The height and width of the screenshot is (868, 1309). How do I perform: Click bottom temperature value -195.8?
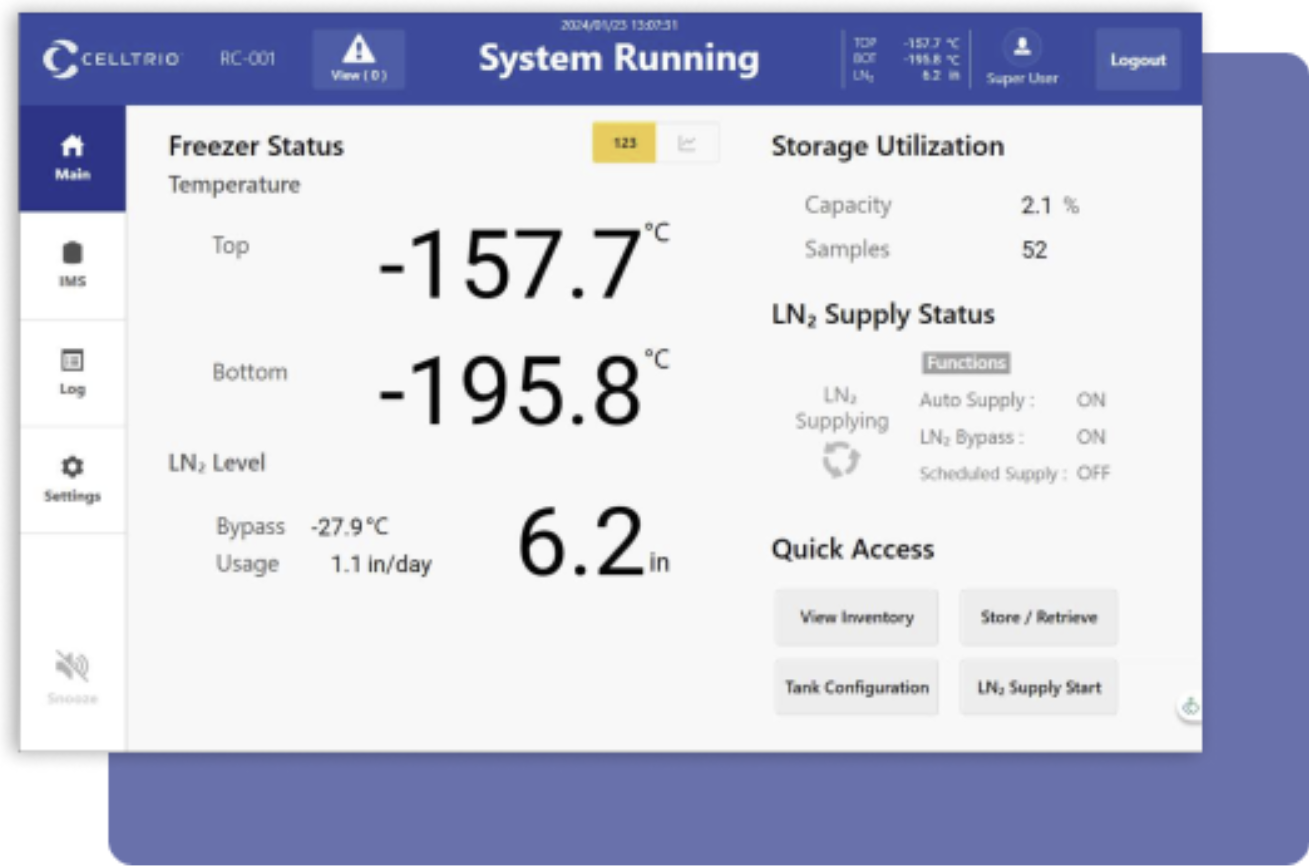510,391
